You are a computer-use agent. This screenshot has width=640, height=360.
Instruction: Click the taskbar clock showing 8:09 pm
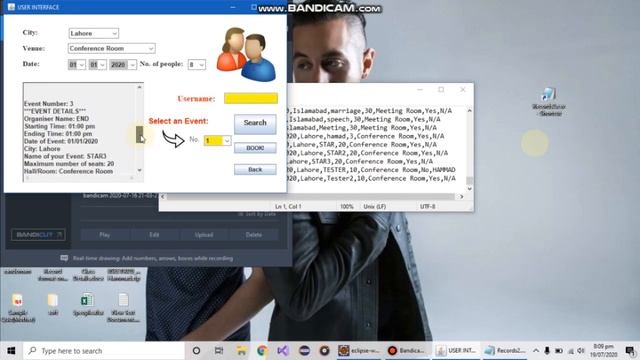pos(604,351)
